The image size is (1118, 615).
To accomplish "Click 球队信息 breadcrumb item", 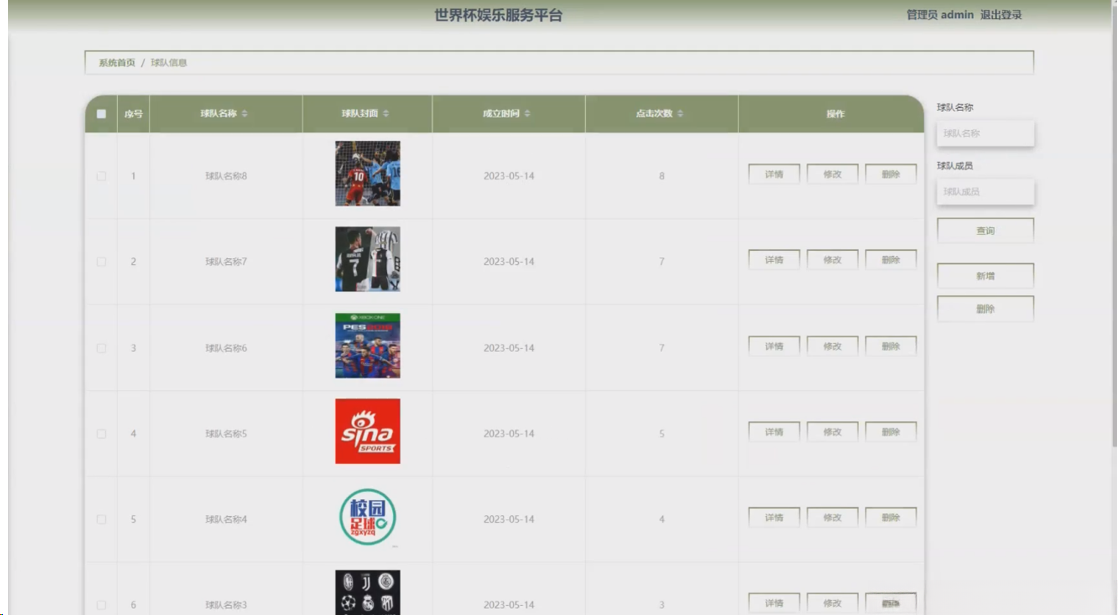I will pyautogui.click(x=169, y=63).
